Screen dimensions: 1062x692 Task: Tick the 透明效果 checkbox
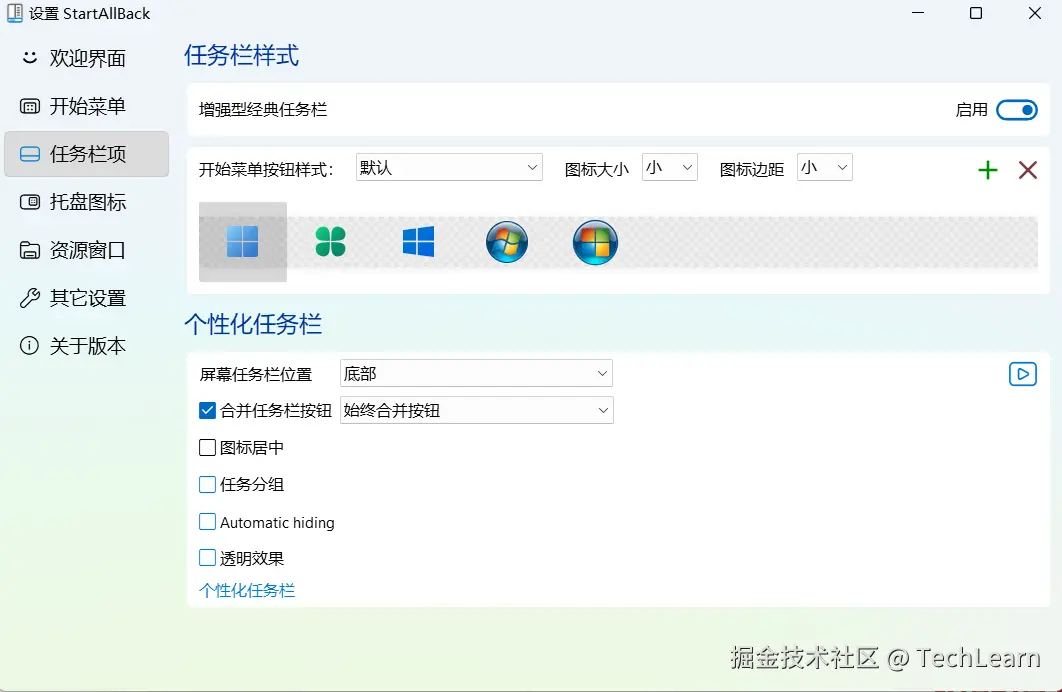207,557
